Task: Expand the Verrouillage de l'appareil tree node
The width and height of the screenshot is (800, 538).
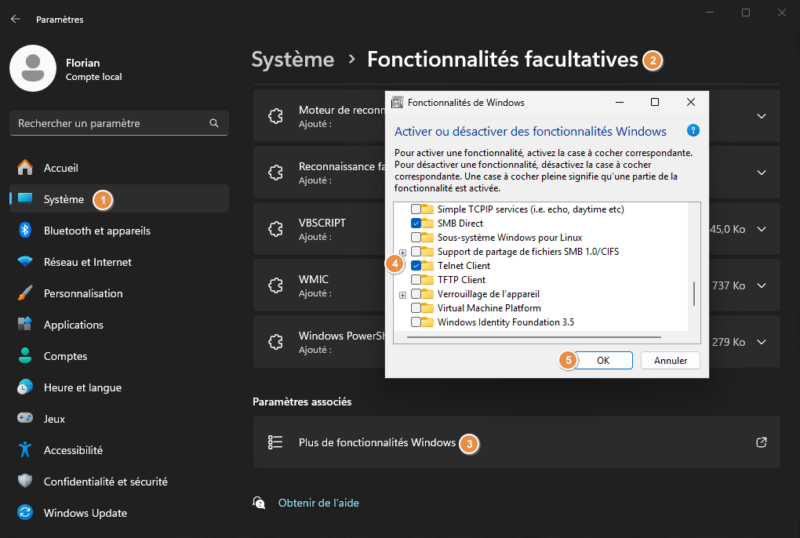Action: (403, 295)
